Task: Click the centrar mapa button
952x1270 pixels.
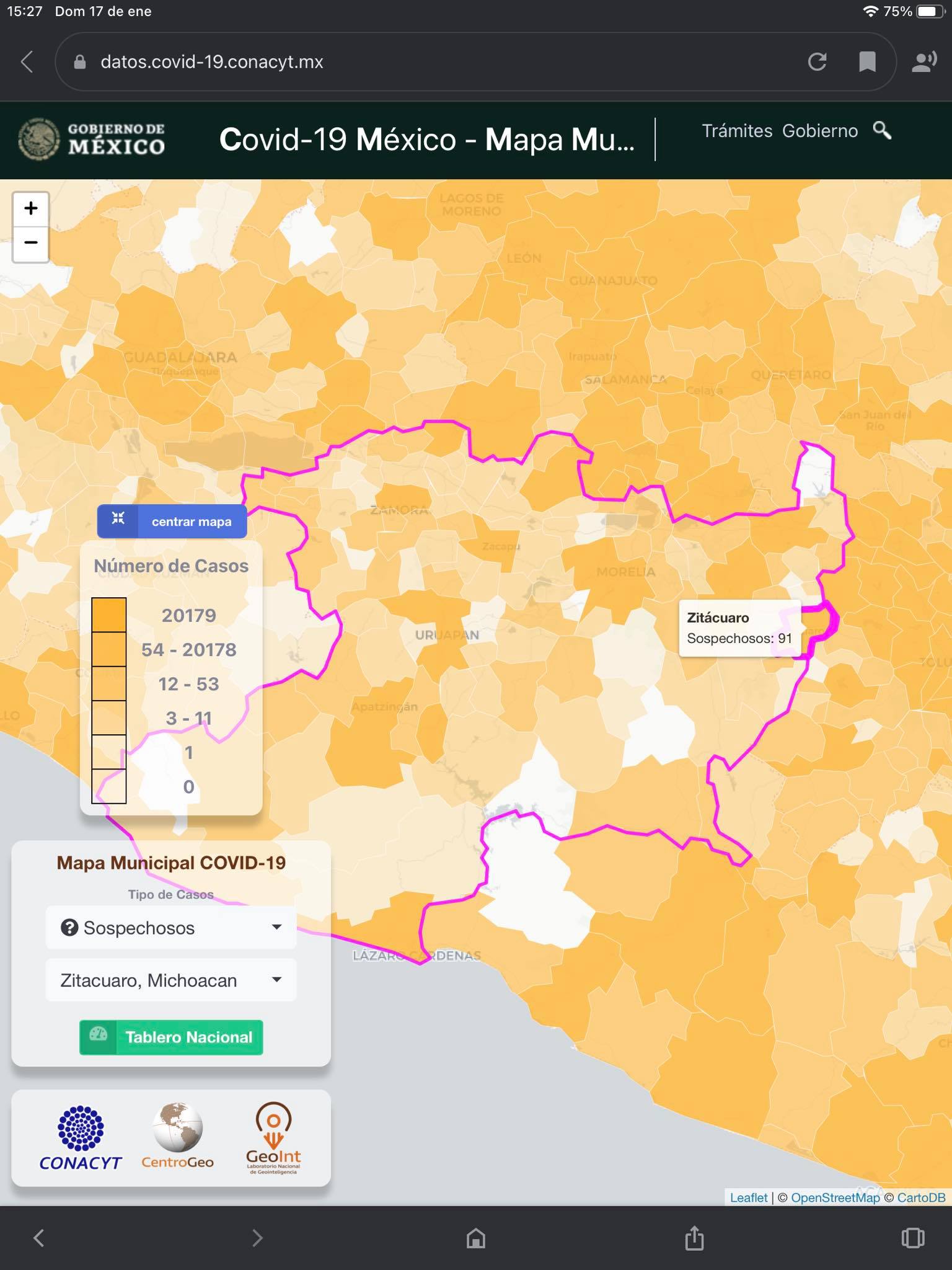Action: point(172,522)
